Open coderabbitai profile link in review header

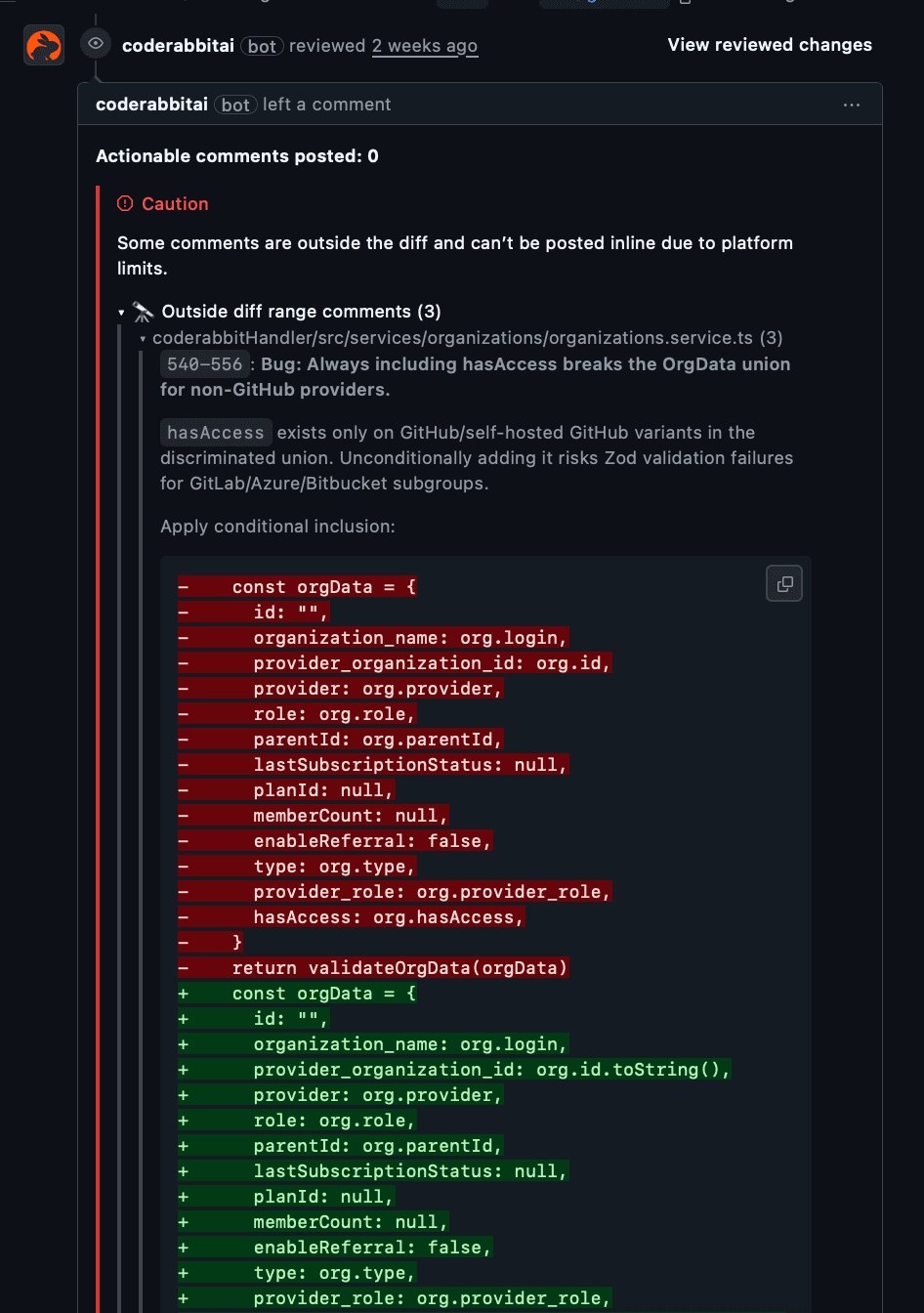[x=178, y=45]
